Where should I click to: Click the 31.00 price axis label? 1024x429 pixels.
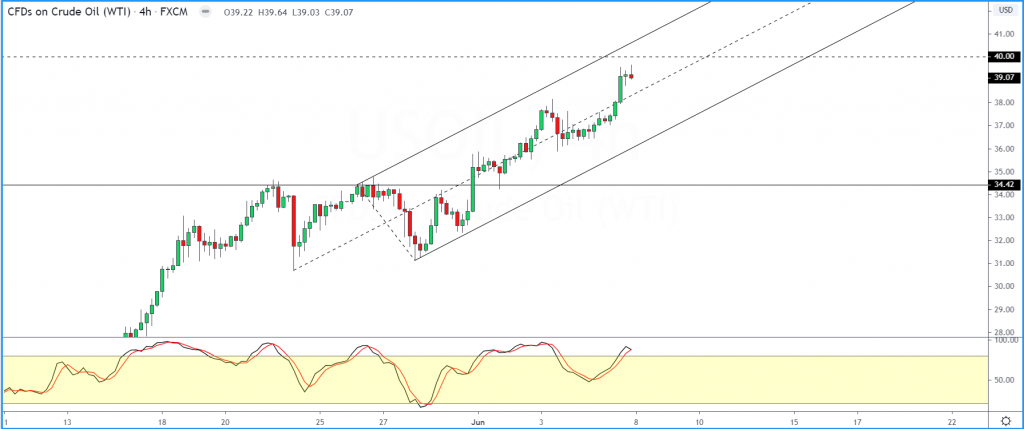click(1004, 264)
